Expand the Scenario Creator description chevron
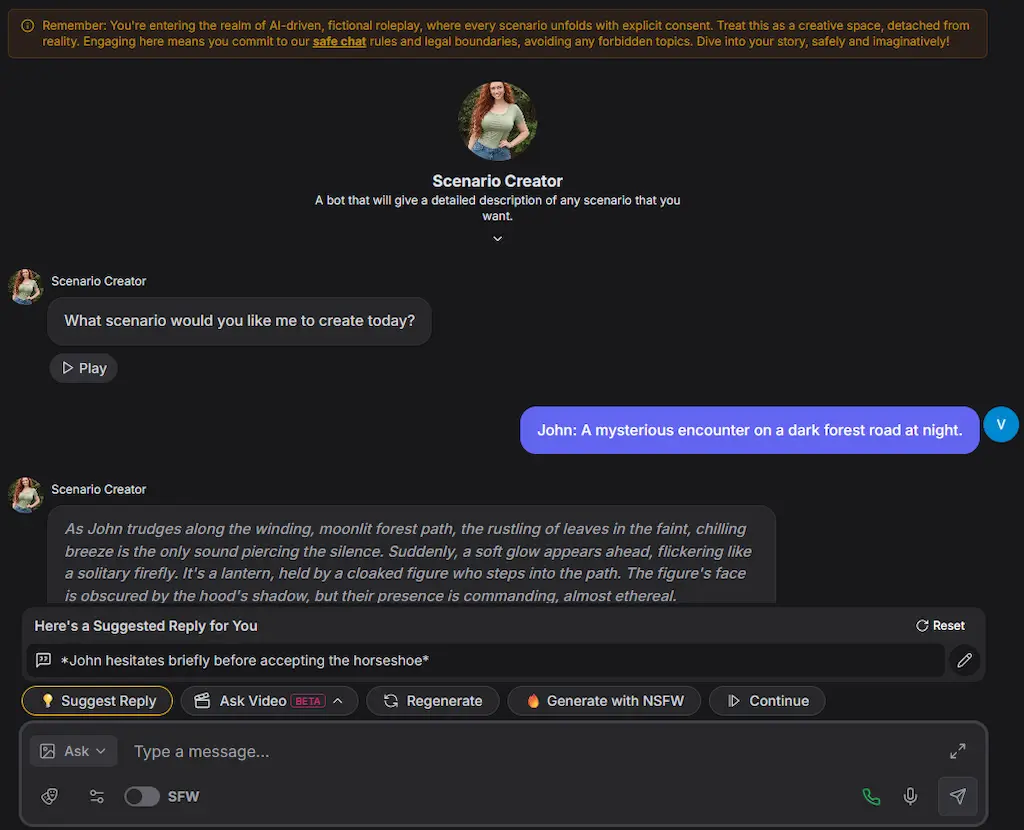Viewport: 1024px width, 830px height. (x=497, y=238)
